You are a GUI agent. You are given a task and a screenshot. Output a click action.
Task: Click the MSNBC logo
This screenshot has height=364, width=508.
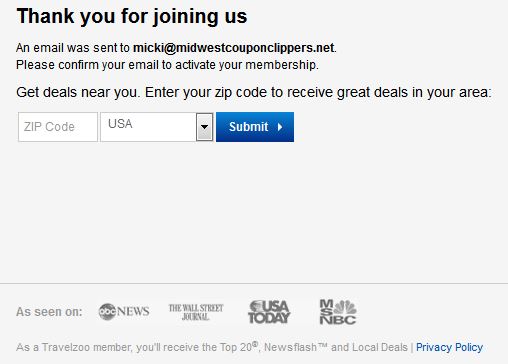338,312
